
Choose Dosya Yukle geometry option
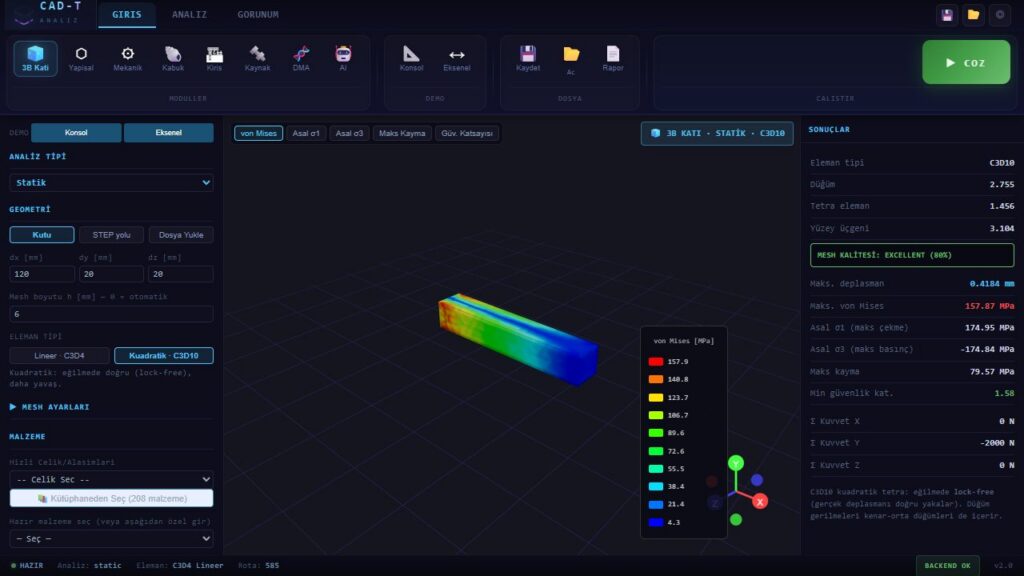pyautogui.click(x=181, y=234)
